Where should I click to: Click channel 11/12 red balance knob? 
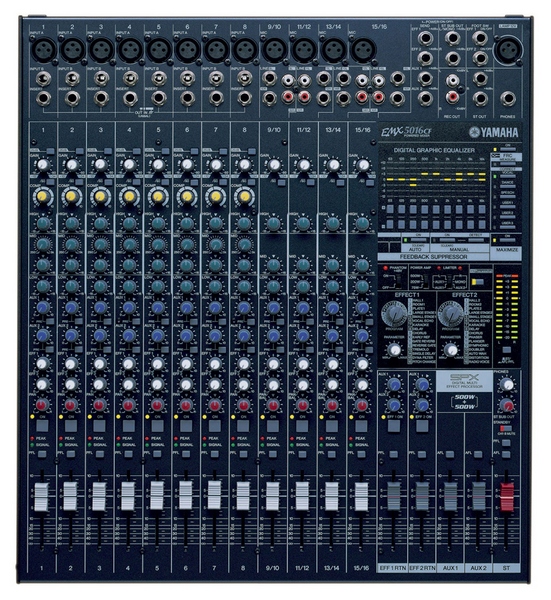point(302,405)
